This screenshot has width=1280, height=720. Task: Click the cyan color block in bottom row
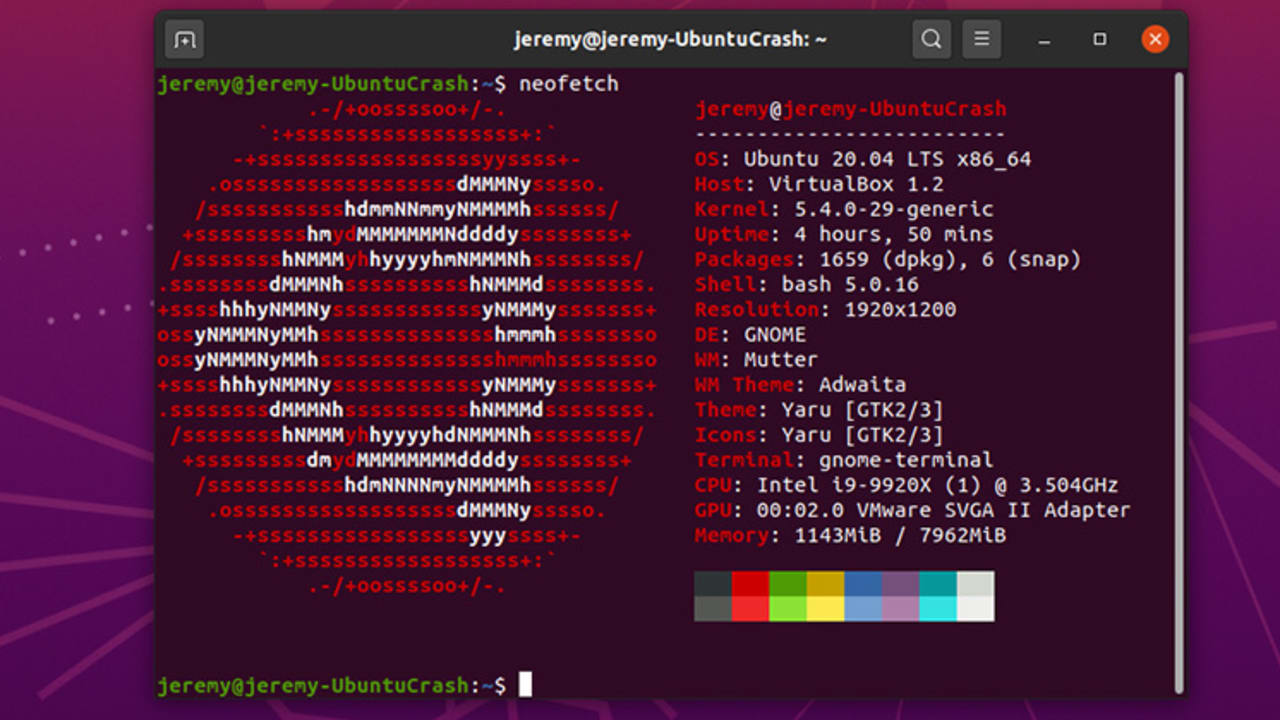tap(938, 609)
